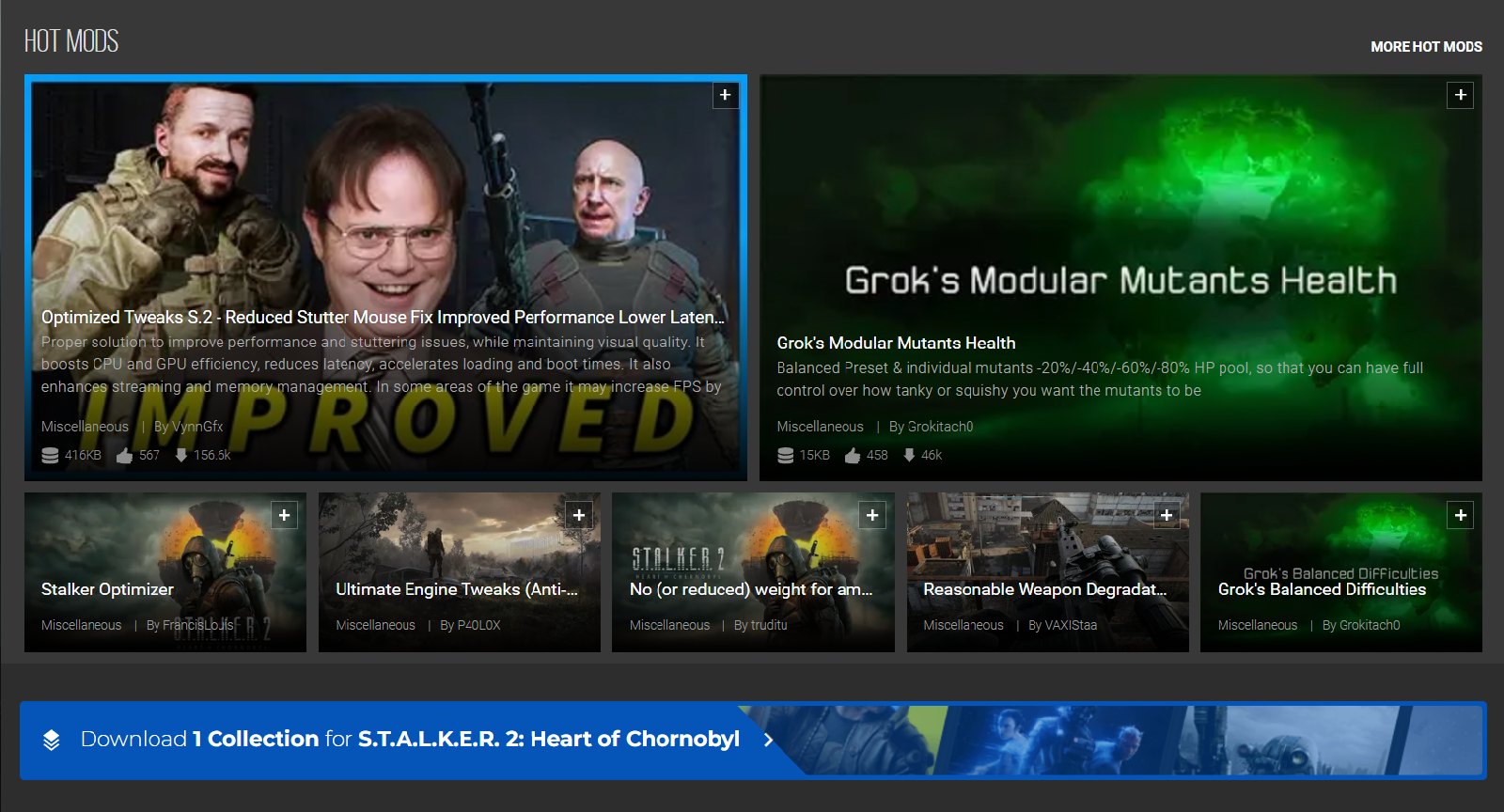Open Ultimate Engine Tweaks (Anti-... title
Image resolution: width=1504 pixels, height=812 pixels.
[x=457, y=589]
